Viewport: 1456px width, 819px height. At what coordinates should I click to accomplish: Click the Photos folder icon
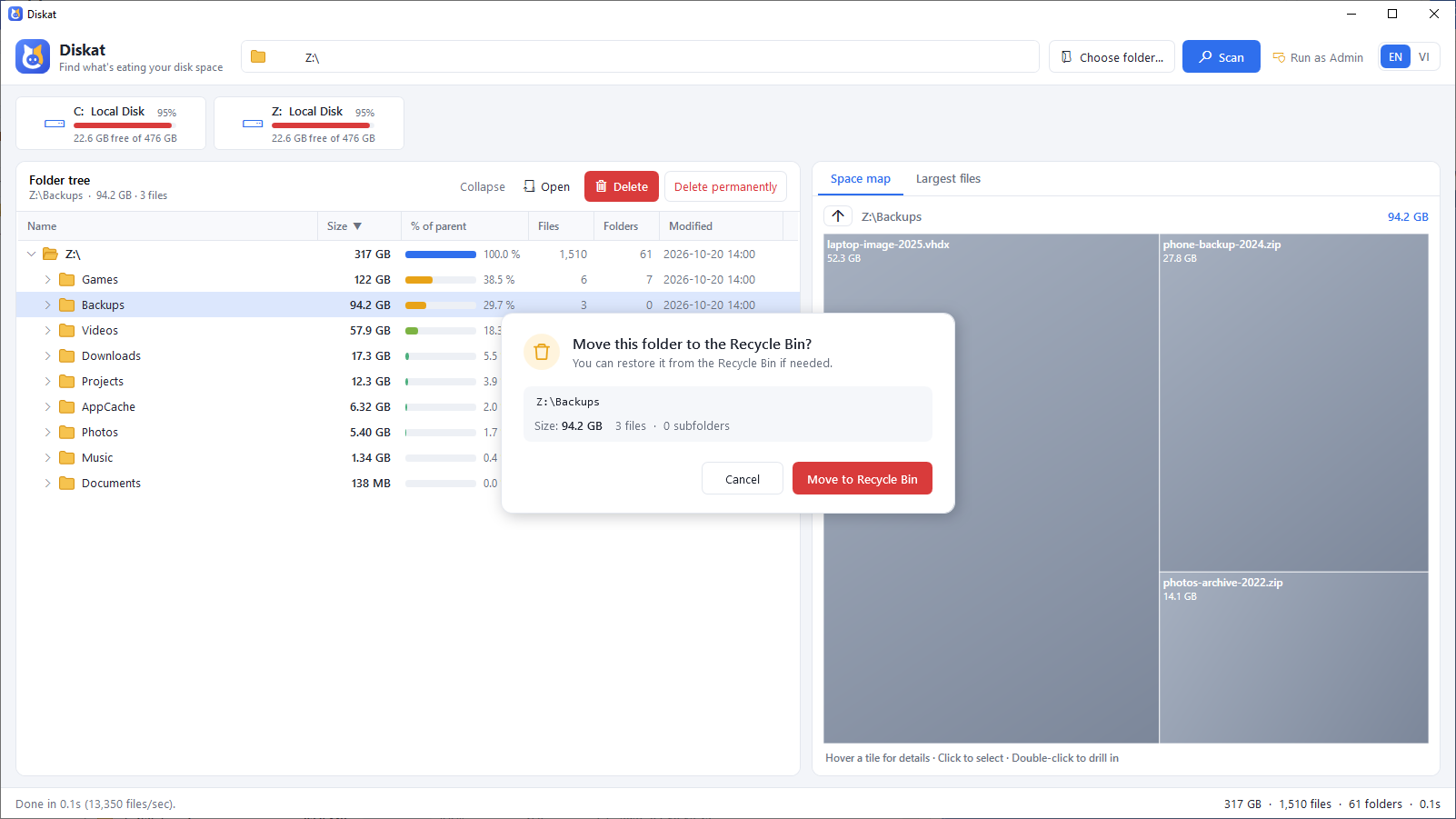(x=67, y=432)
